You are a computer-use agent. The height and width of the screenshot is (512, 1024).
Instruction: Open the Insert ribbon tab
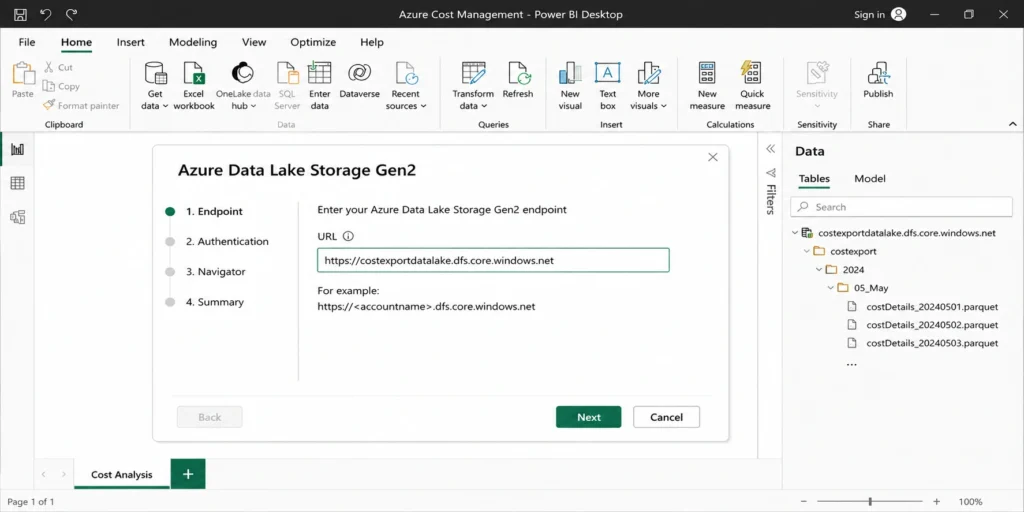click(x=131, y=42)
